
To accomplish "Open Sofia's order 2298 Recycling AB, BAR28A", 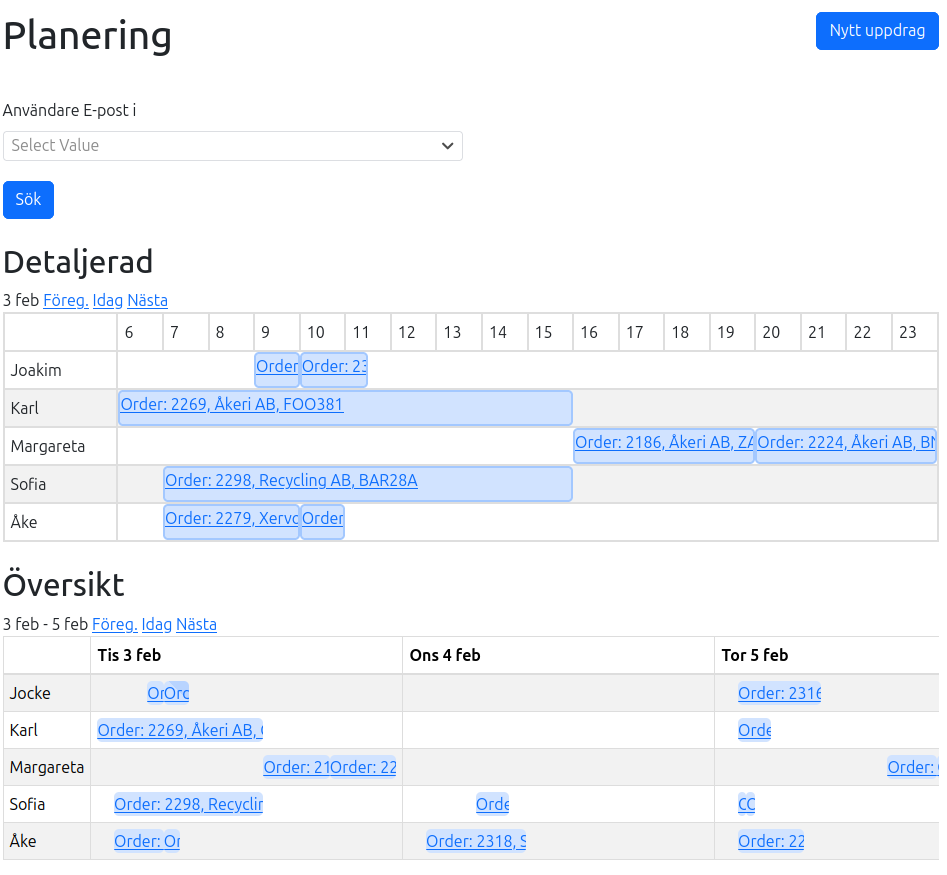I will tap(291, 481).
